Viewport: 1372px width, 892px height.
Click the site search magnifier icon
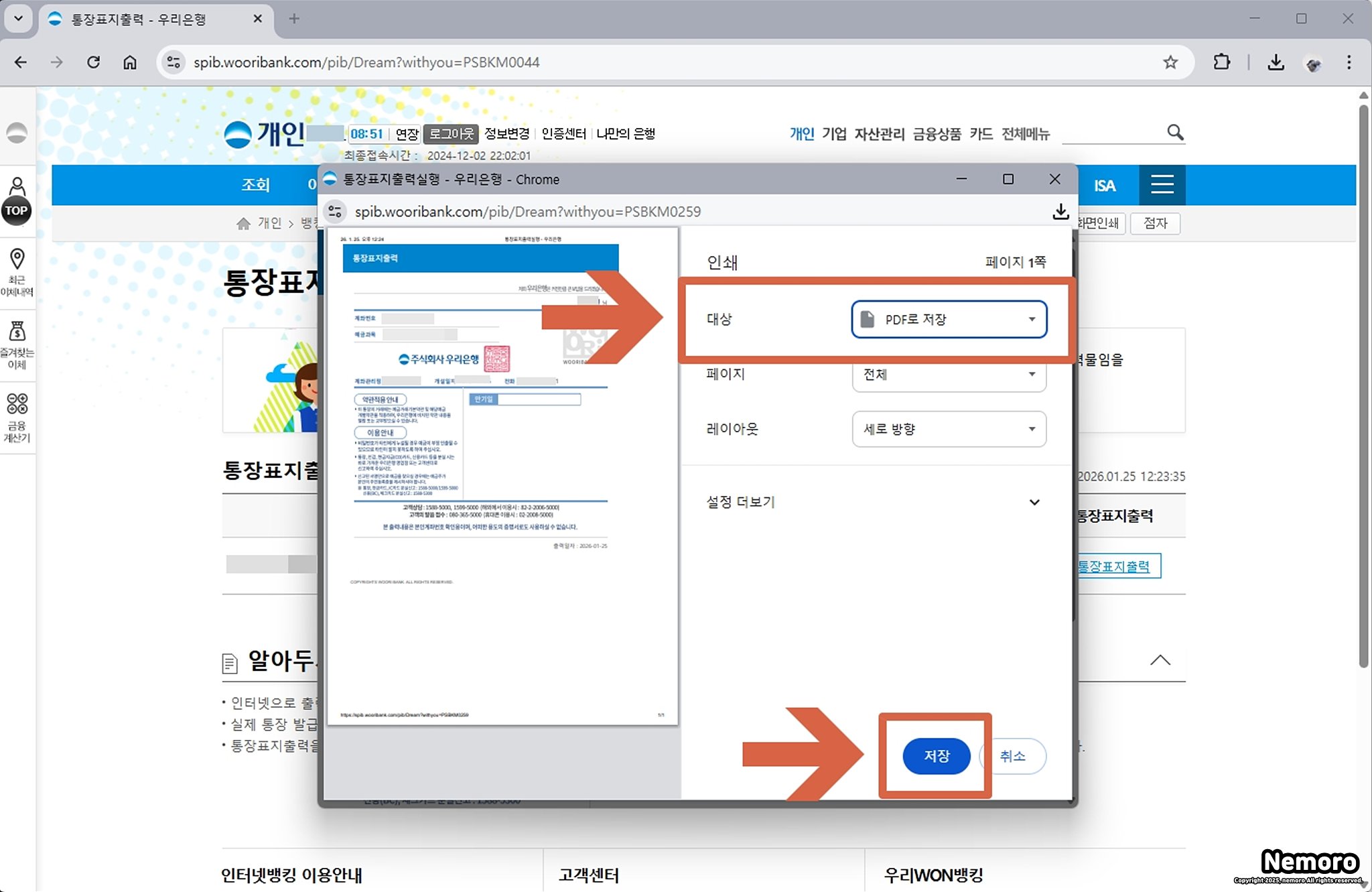click(1175, 133)
